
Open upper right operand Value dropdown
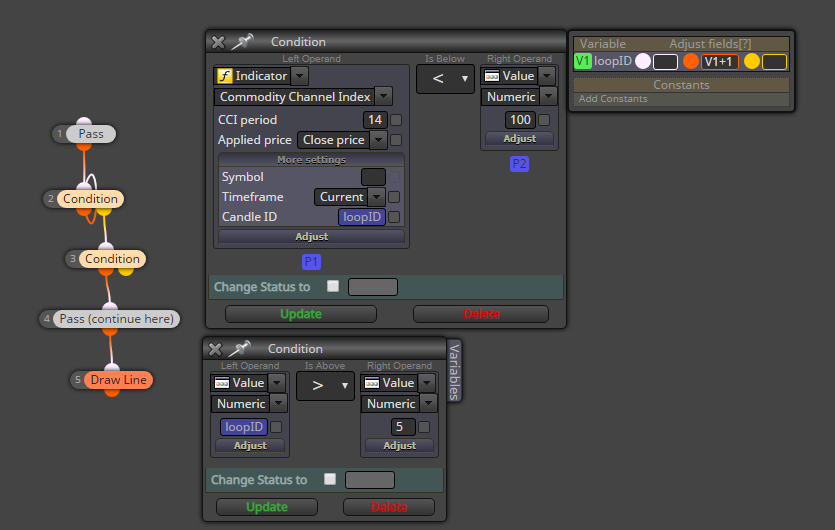(547, 76)
